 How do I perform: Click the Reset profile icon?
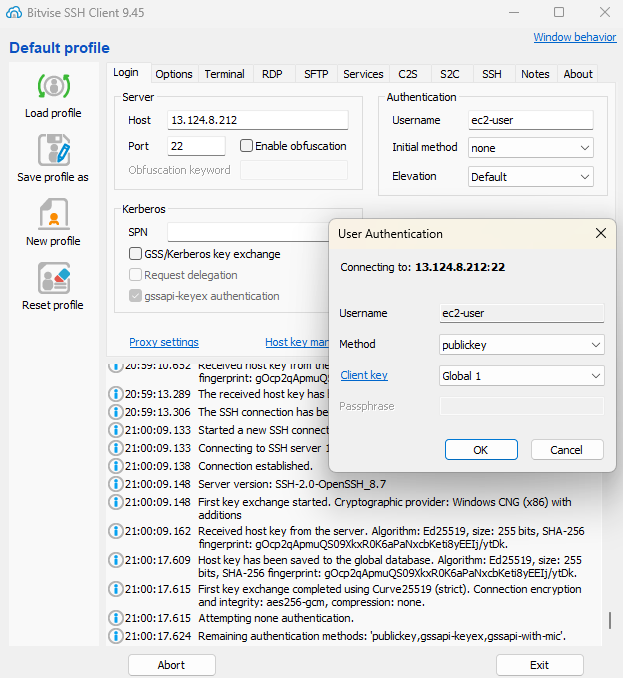54,278
